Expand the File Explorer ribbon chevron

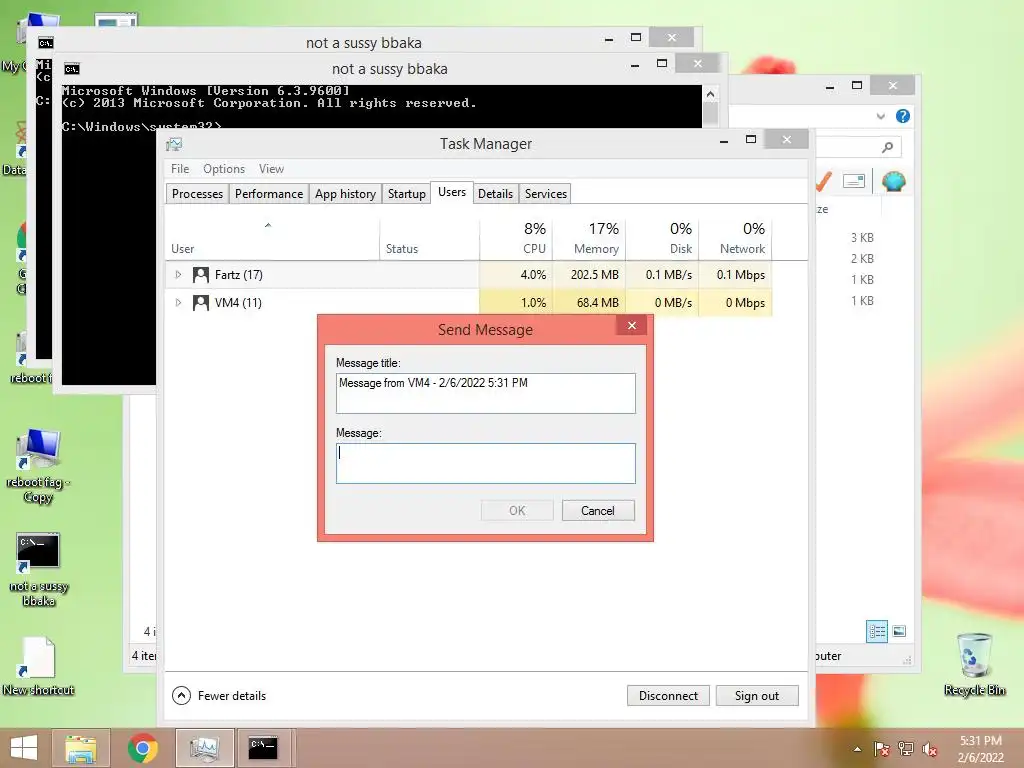[x=880, y=116]
